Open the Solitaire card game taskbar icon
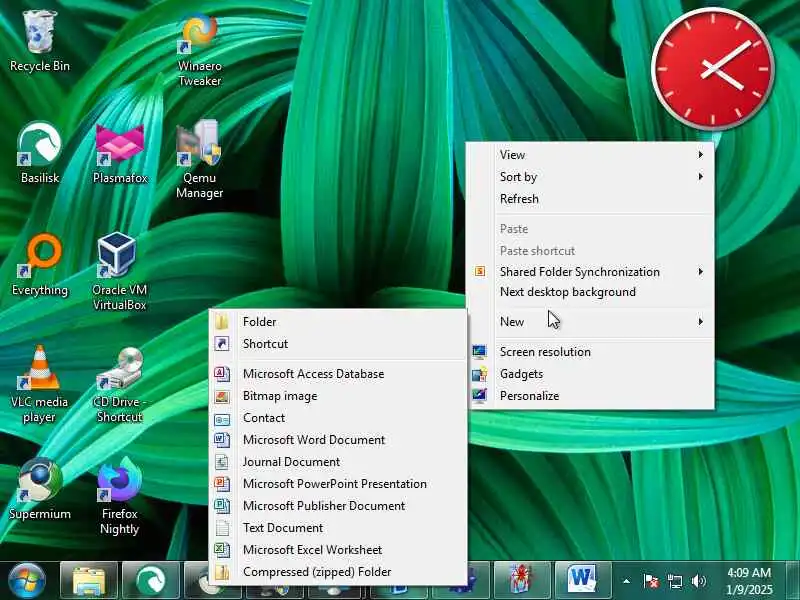This screenshot has height=600, width=800. (521, 580)
